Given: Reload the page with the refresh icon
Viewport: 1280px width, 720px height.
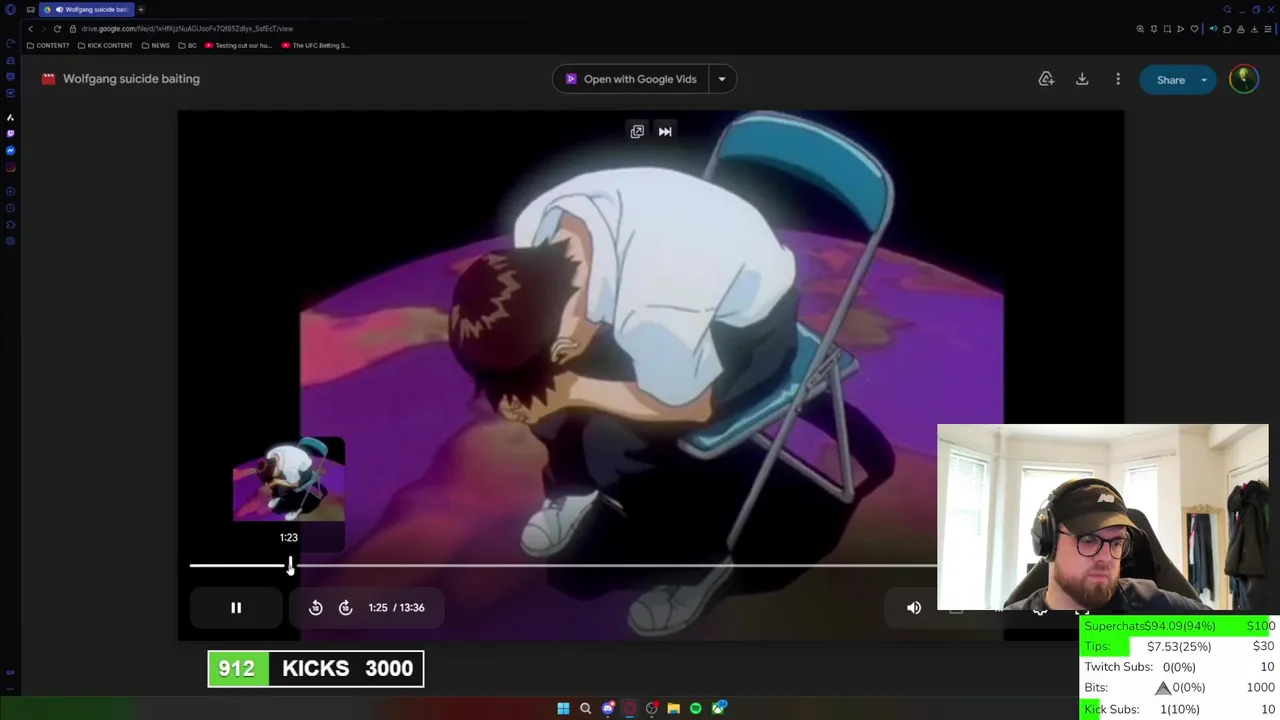Looking at the screenshot, I should (x=57, y=29).
